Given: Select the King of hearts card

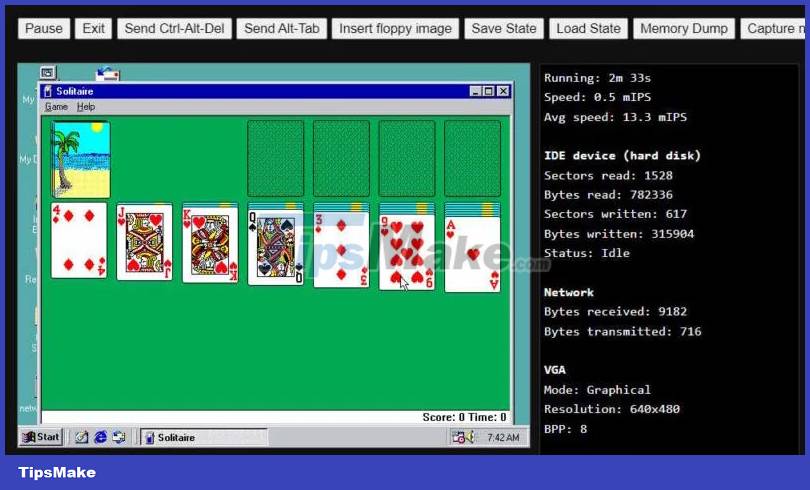Looking at the screenshot, I should [210, 245].
